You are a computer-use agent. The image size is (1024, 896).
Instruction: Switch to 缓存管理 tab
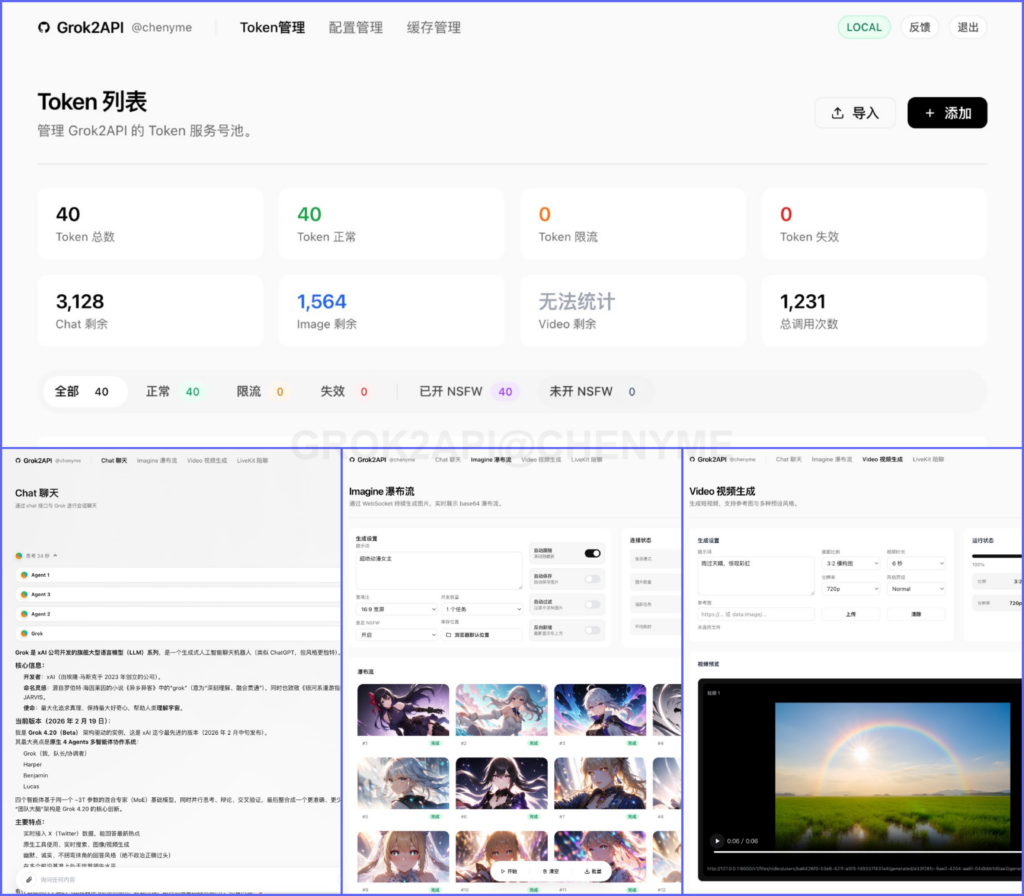(x=434, y=28)
